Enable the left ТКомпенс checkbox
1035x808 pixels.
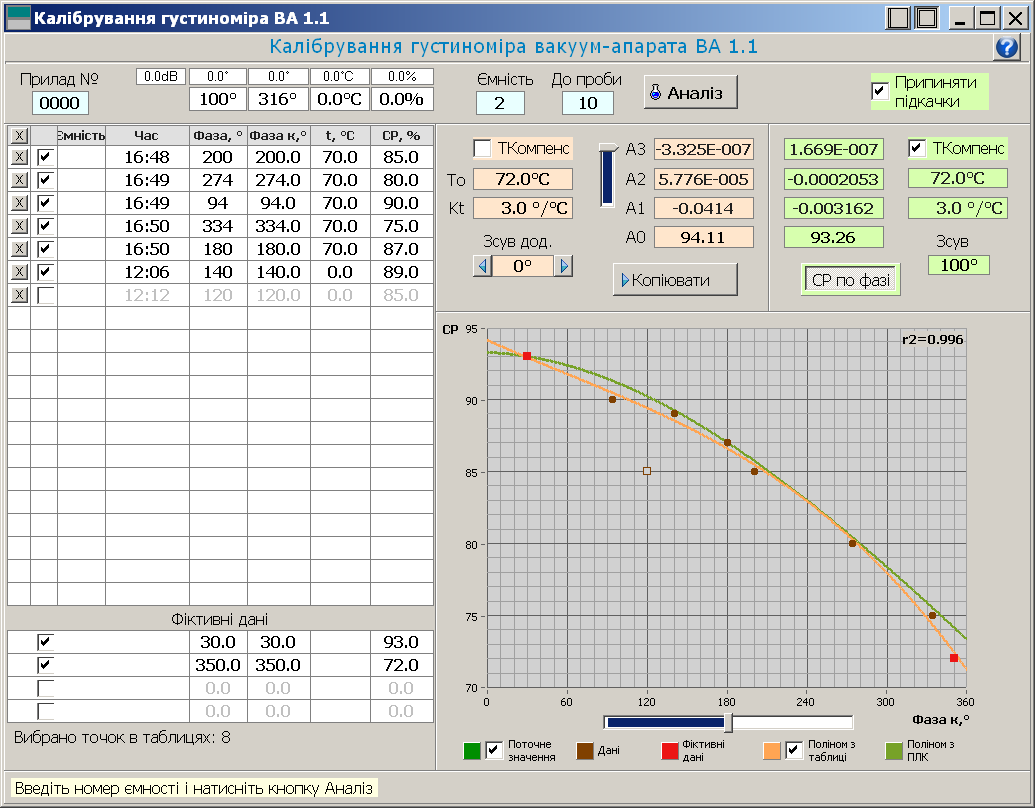point(482,149)
